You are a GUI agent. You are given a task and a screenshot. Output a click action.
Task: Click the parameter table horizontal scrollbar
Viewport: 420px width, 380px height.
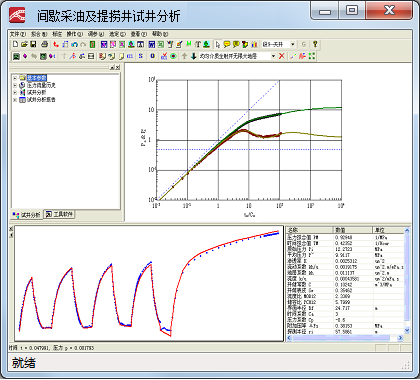pyautogui.click(x=345, y=338)
